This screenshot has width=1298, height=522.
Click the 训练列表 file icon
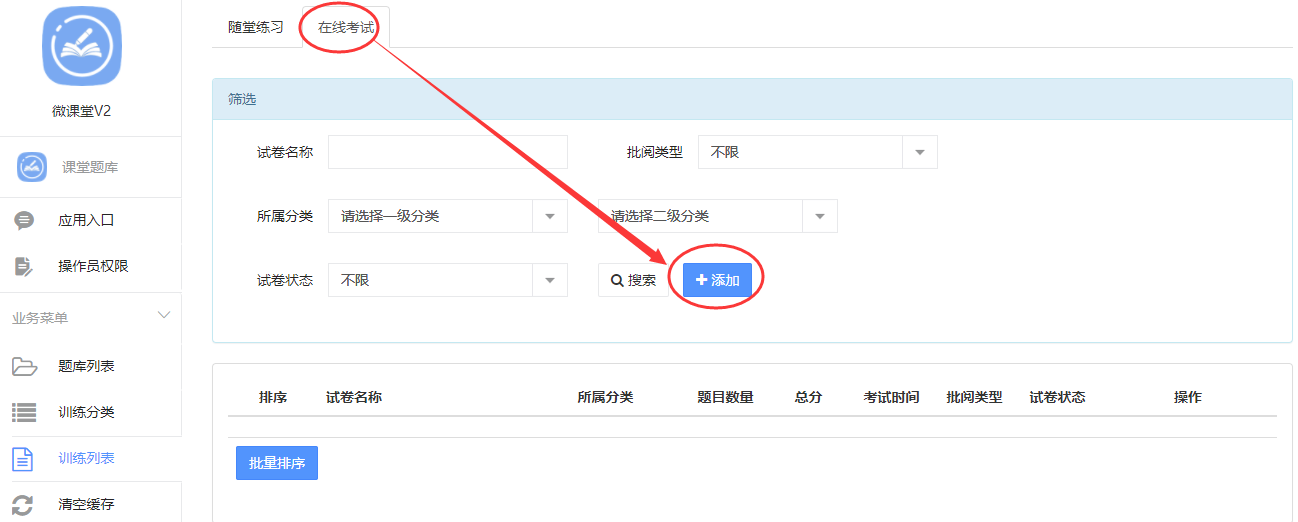click(x=22, y=458)
